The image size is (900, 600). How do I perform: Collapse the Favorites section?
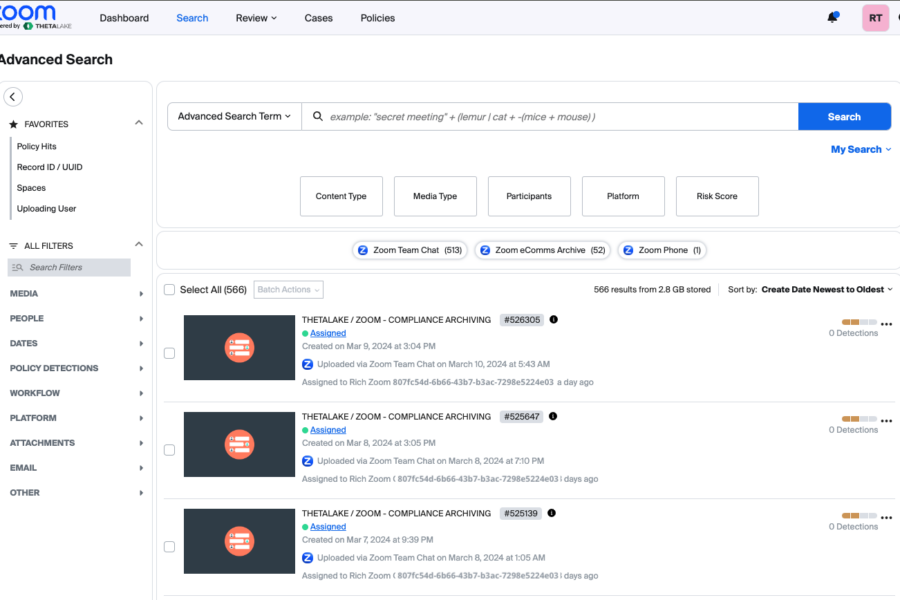pos(139,123)
